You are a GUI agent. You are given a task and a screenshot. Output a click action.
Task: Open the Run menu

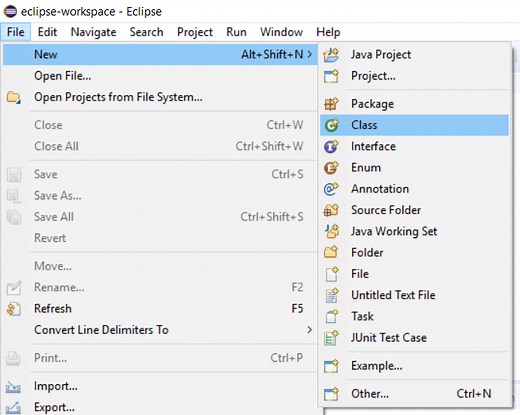click(236, 32)
